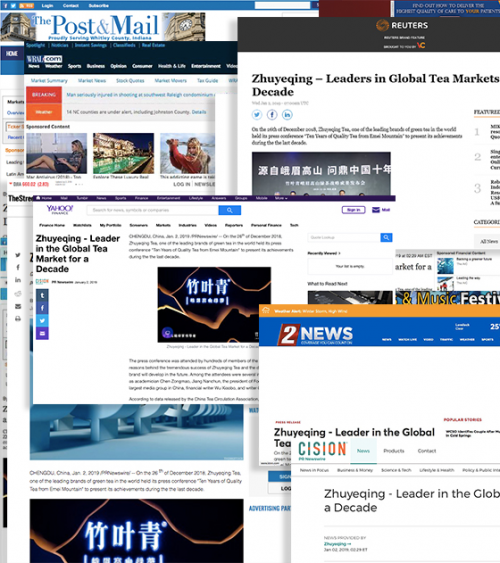Open WRAL Weather menu item

click(53, 66)
